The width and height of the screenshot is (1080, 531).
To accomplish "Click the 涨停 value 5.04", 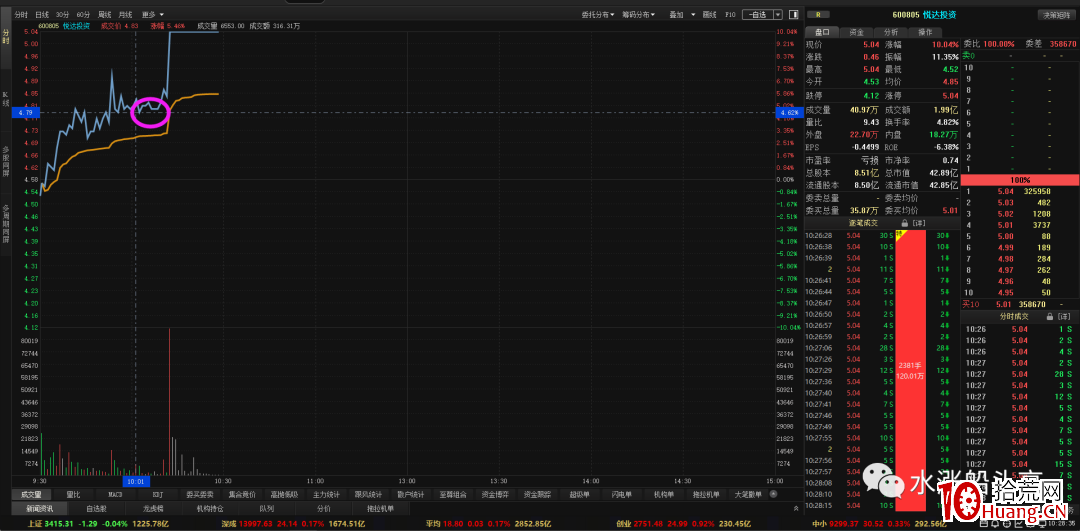I will 949,96.
